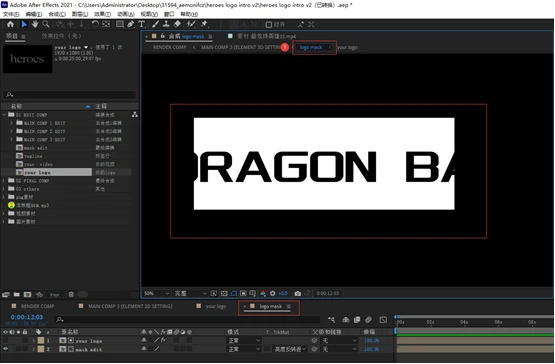Image resolution: width=555 pixels, height=364 pixels.
Task: Switch to MAIN COMP 3 (ELEMENT 3D SETTING) timeline tab
Action: [130, 306]
